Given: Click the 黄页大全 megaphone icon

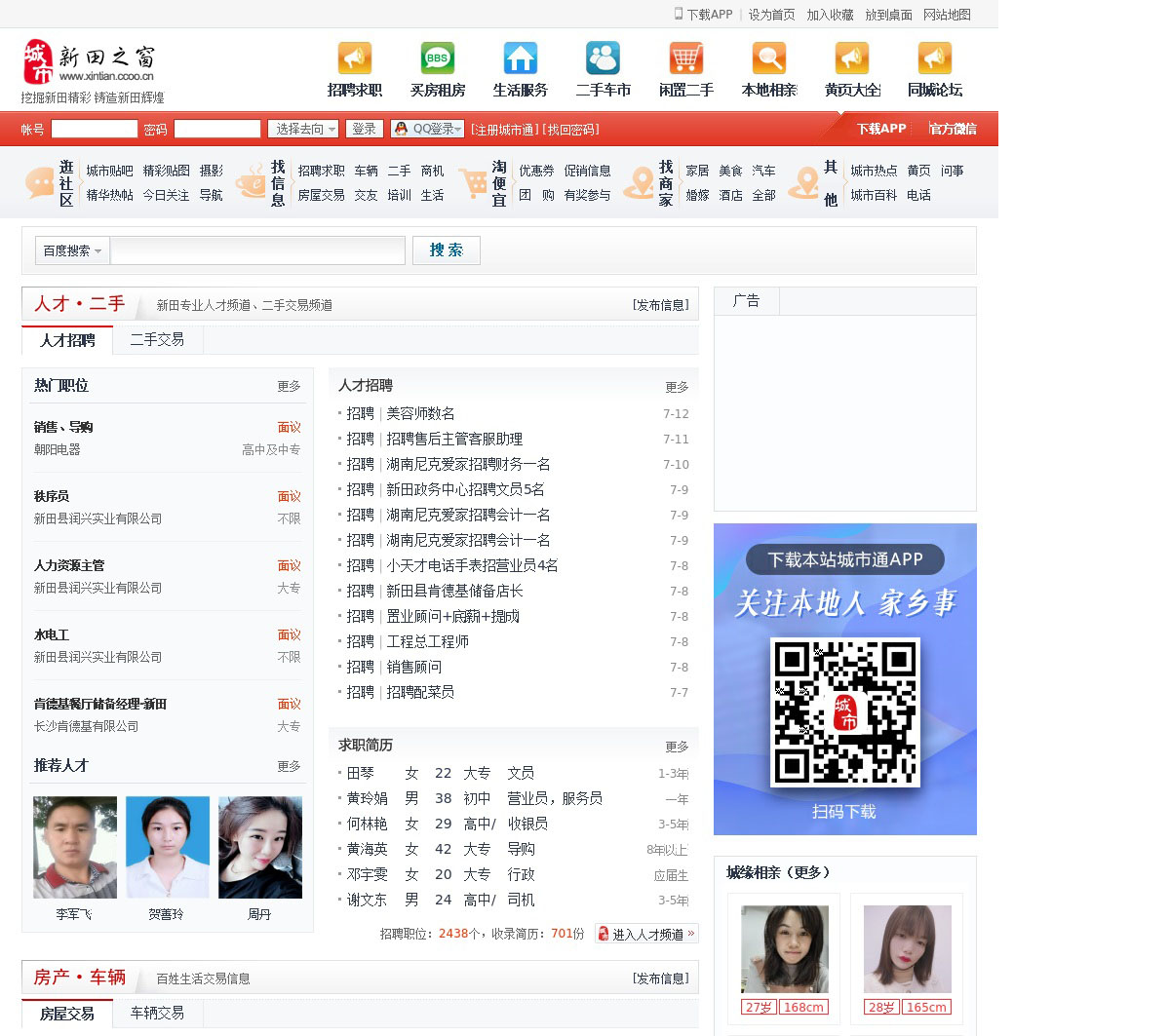Looking at the screenshot, I should click(851, 58).
